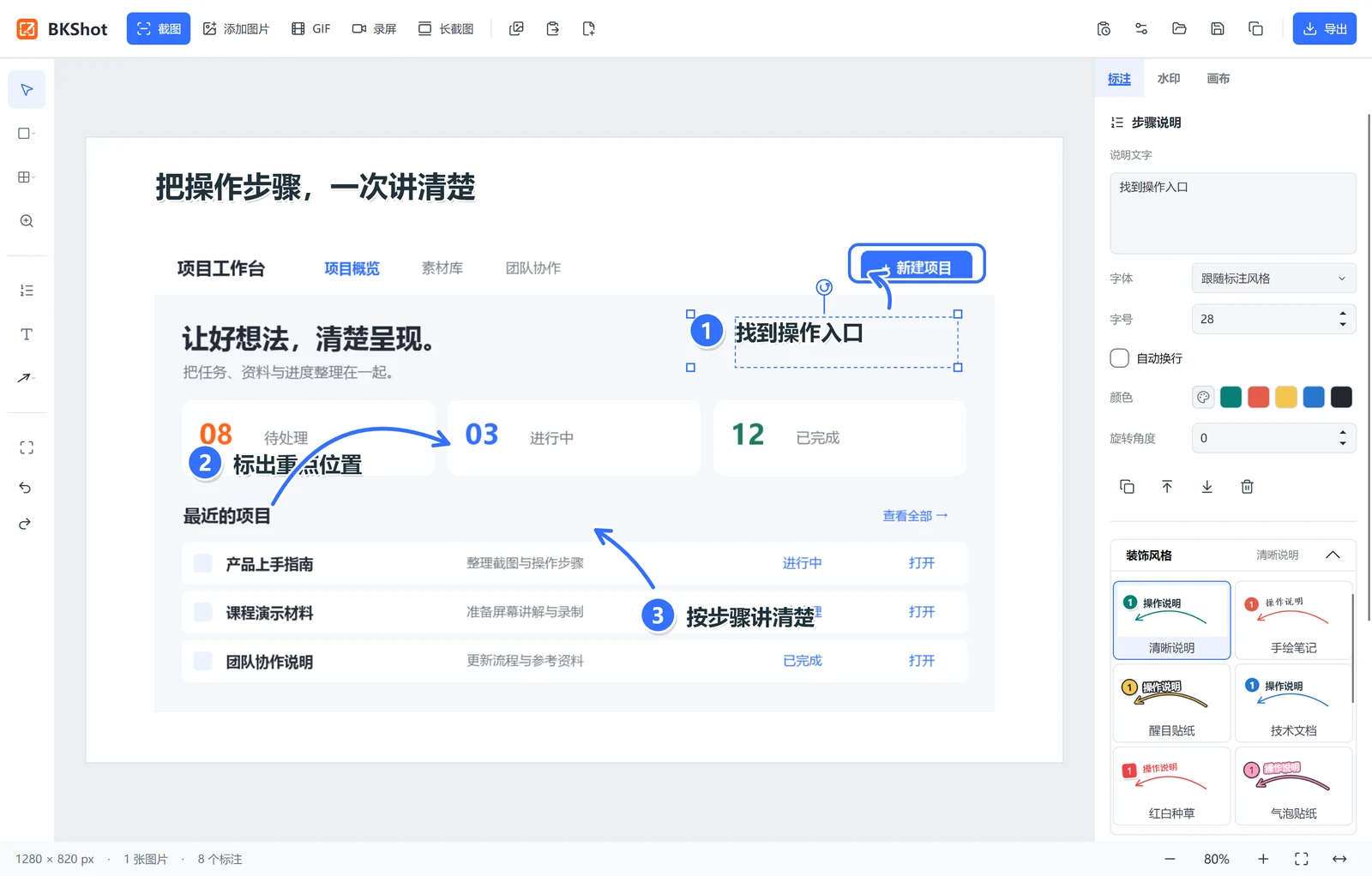Click the 80% zoom level value

click(1216, 859)
